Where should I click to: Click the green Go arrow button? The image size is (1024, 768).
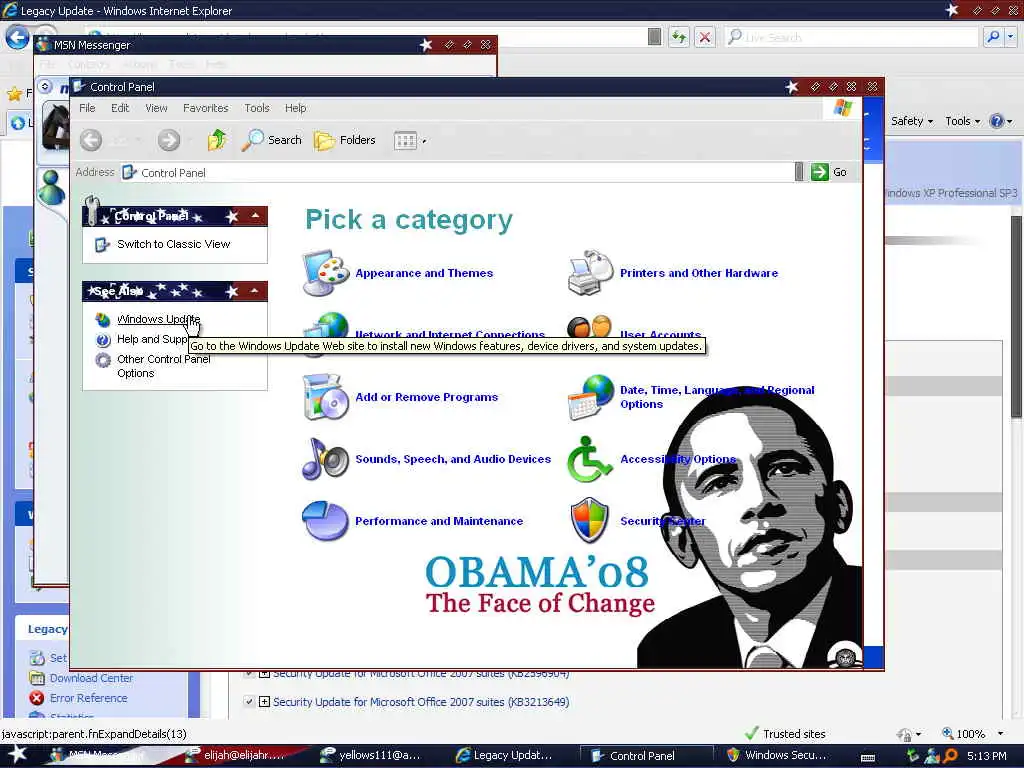click(x=820, y=172)
